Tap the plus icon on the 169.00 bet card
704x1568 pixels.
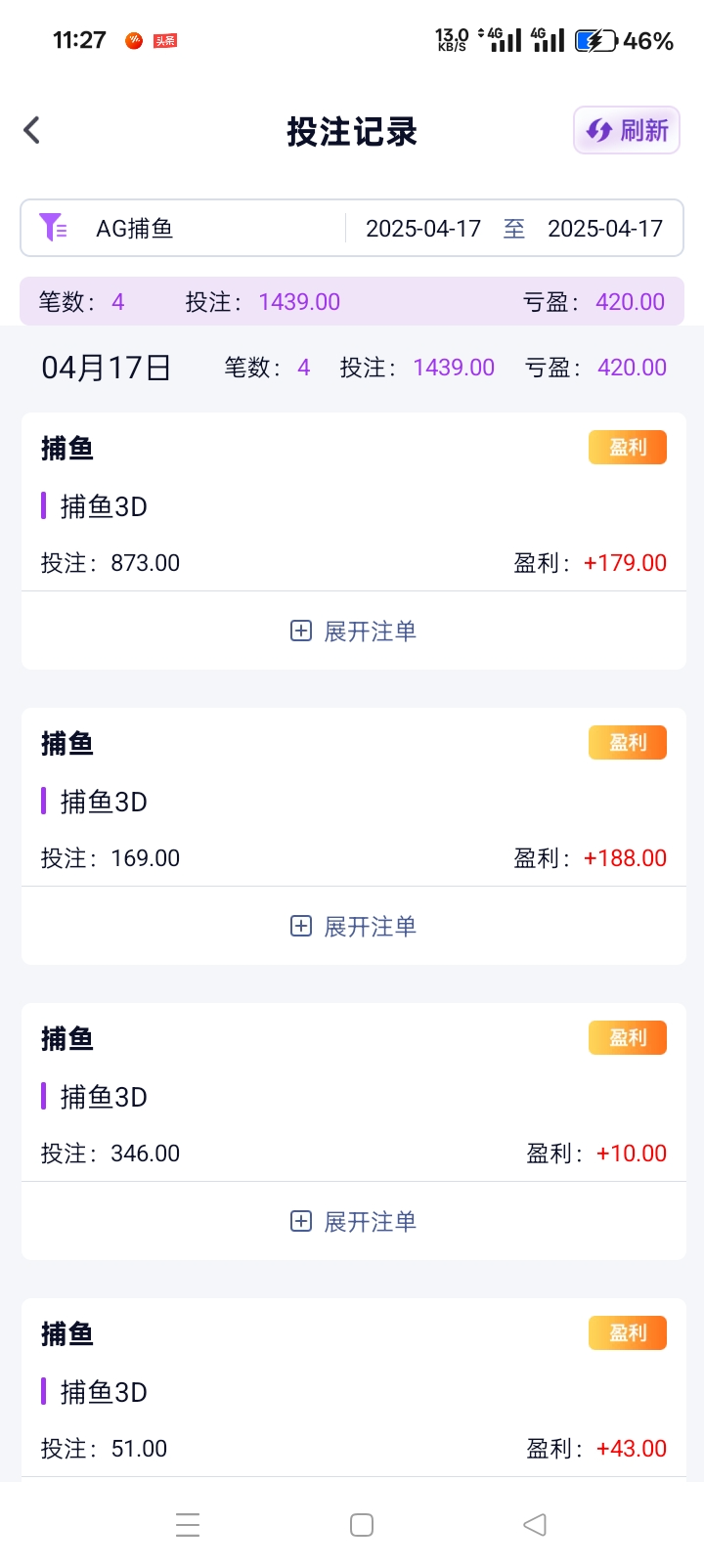(301, 926)
